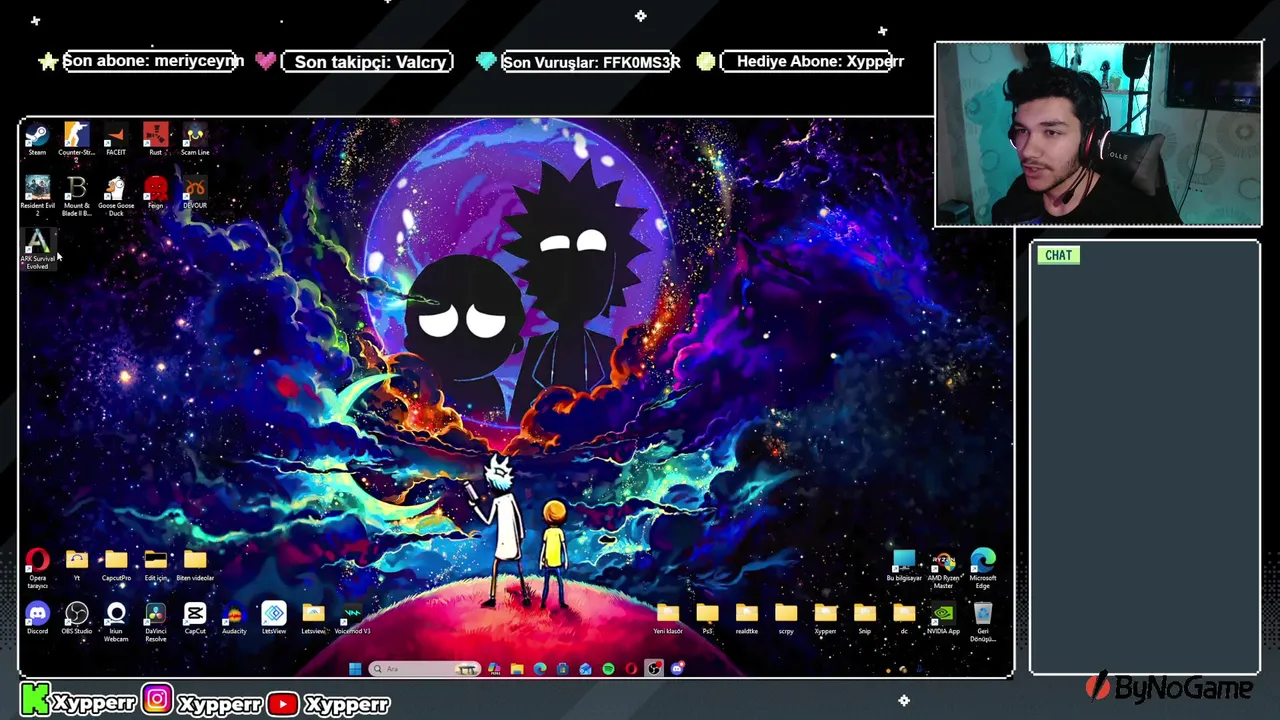Click the "Son takipçi: Valcry" label
The height and width of the screenshot is (720, 1280).
tap(370, 62)
